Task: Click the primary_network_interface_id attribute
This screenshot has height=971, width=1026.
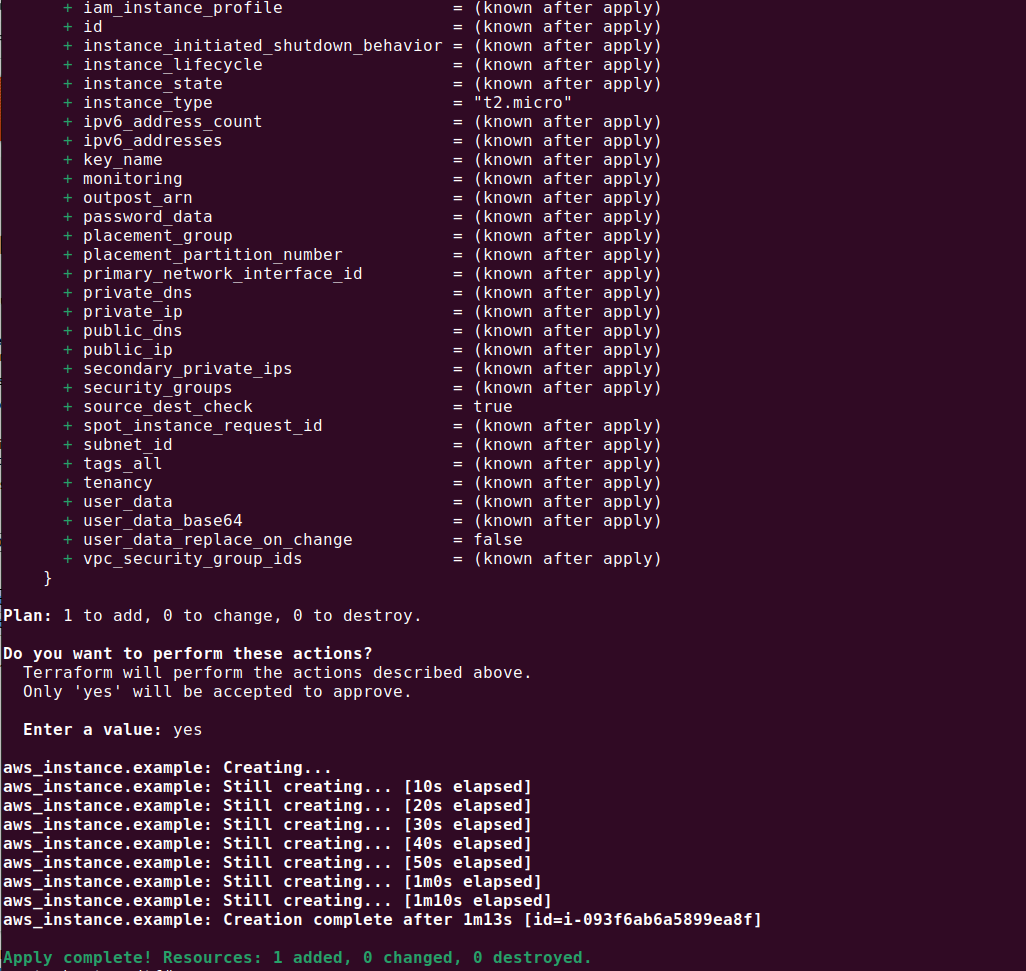Action: tap(222, 274)
